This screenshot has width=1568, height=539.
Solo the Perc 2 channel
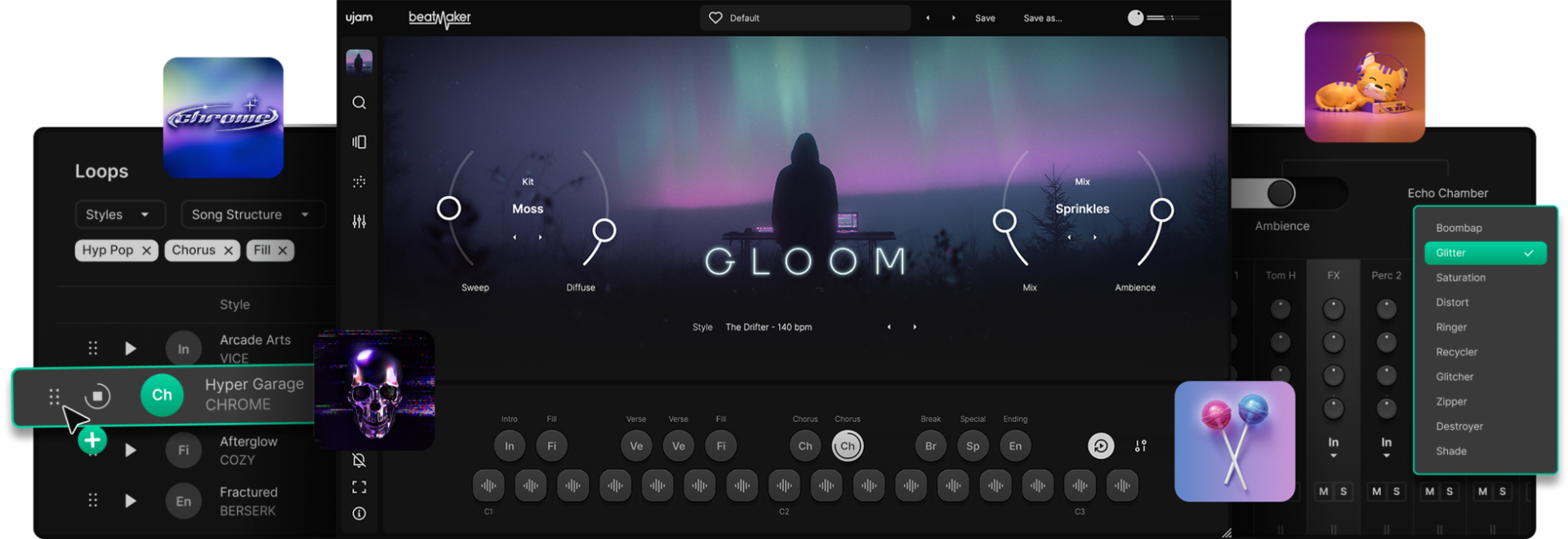tap(1396, 492)
